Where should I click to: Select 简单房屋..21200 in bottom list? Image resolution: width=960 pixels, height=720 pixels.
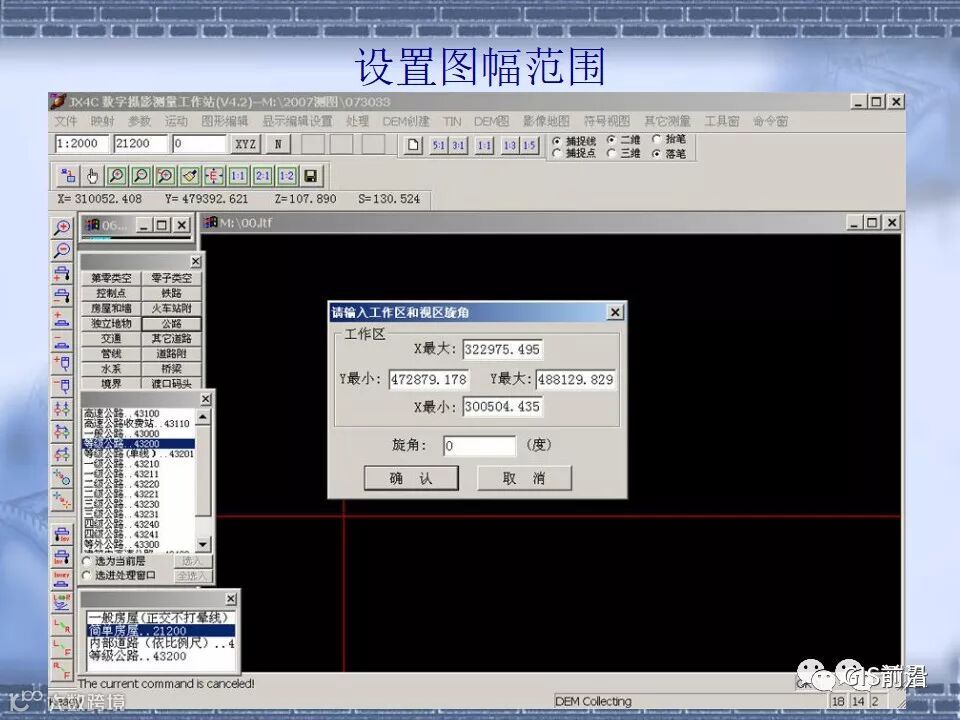click(161, 631)
